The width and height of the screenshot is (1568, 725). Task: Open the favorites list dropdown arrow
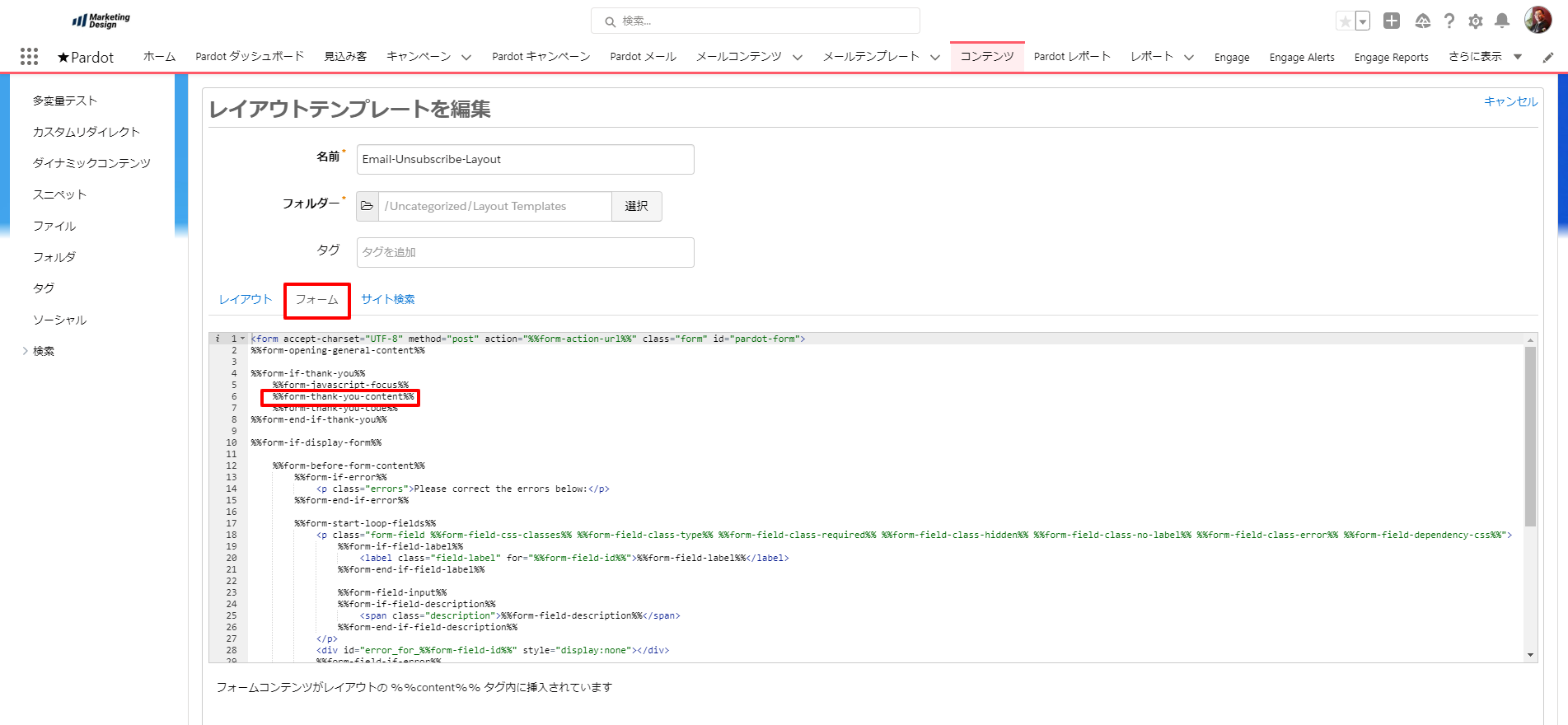pyautogui.click(x=1363, y=21)
